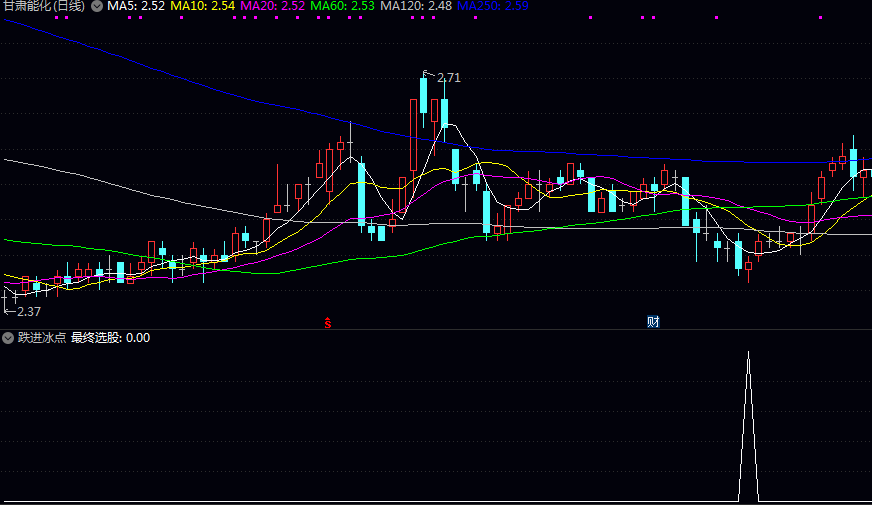Click the 2.71 high price label
This screenshot has width=872, height=505.
[x=449, y=78]
